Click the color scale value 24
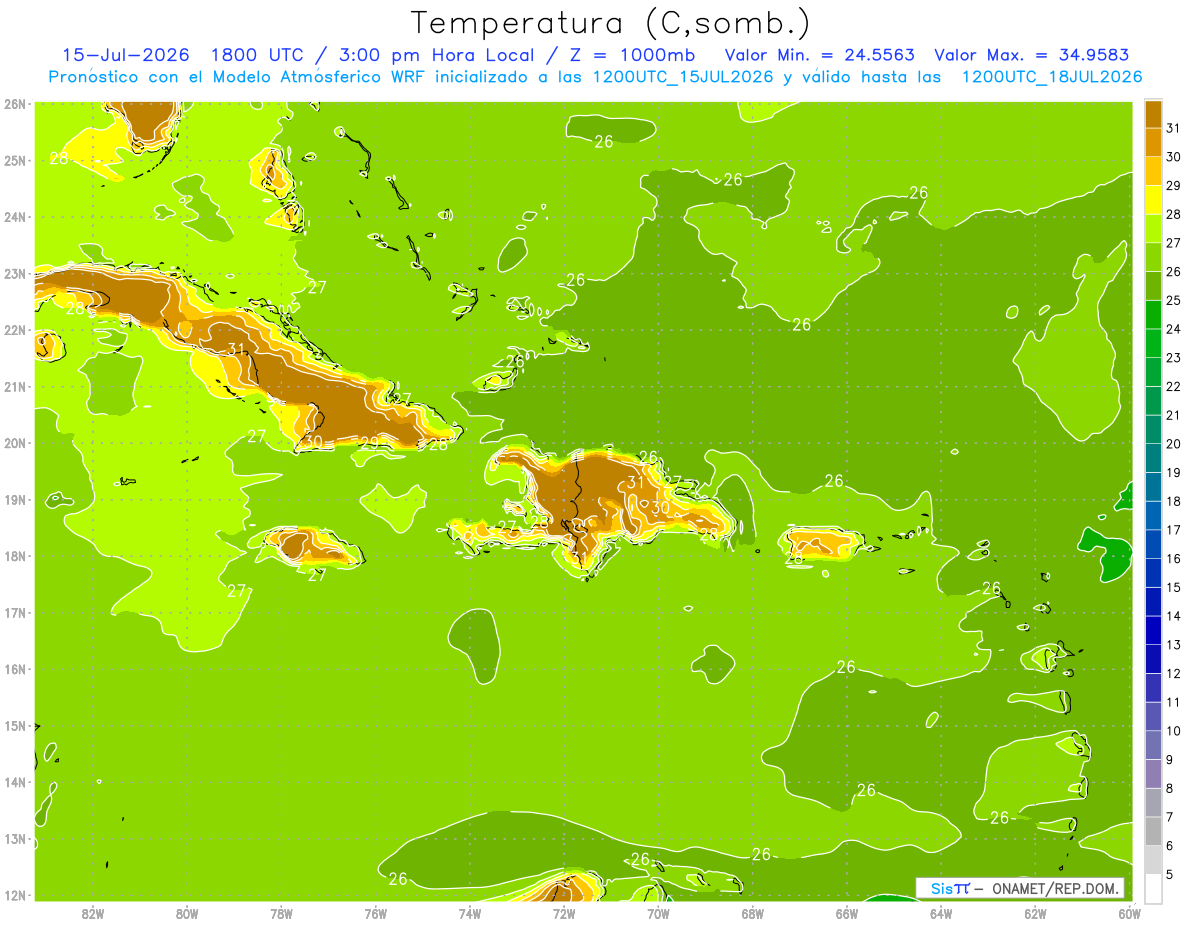The width and height of the screenshot is (1200, 927). [1173, 329]
